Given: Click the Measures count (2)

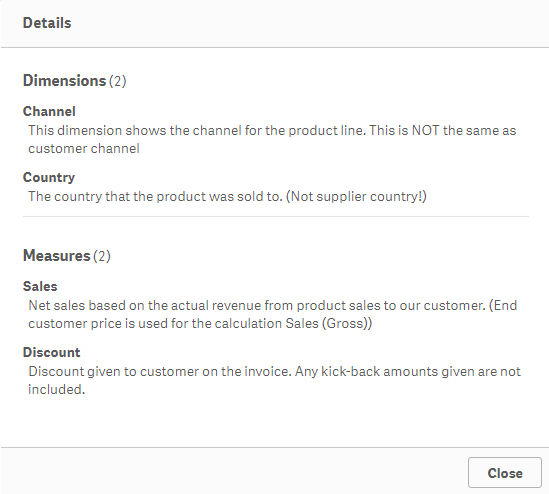Looking at the screenshot, I should [102, 256].
